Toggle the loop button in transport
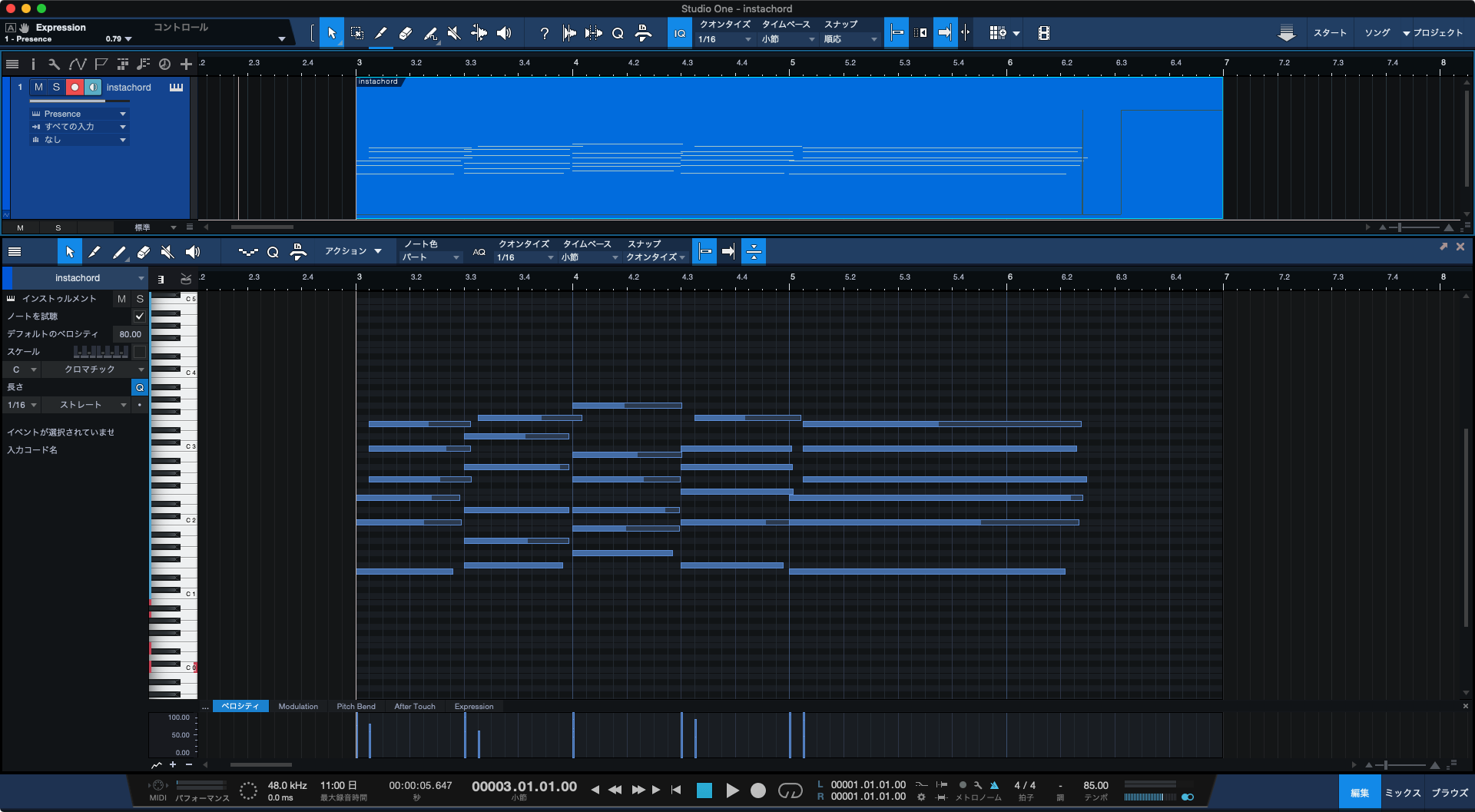This screenshot has height=812, width=1475. pyautogui.click(x=790, y=790)
